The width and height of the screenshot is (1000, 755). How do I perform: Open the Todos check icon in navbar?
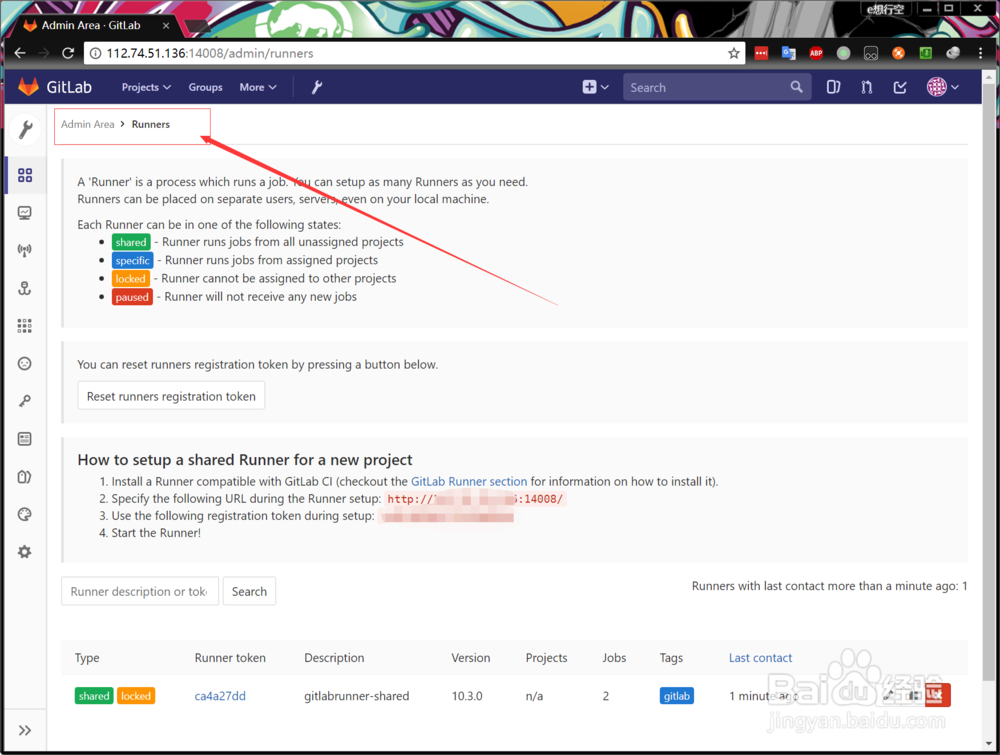click(900, 87)
